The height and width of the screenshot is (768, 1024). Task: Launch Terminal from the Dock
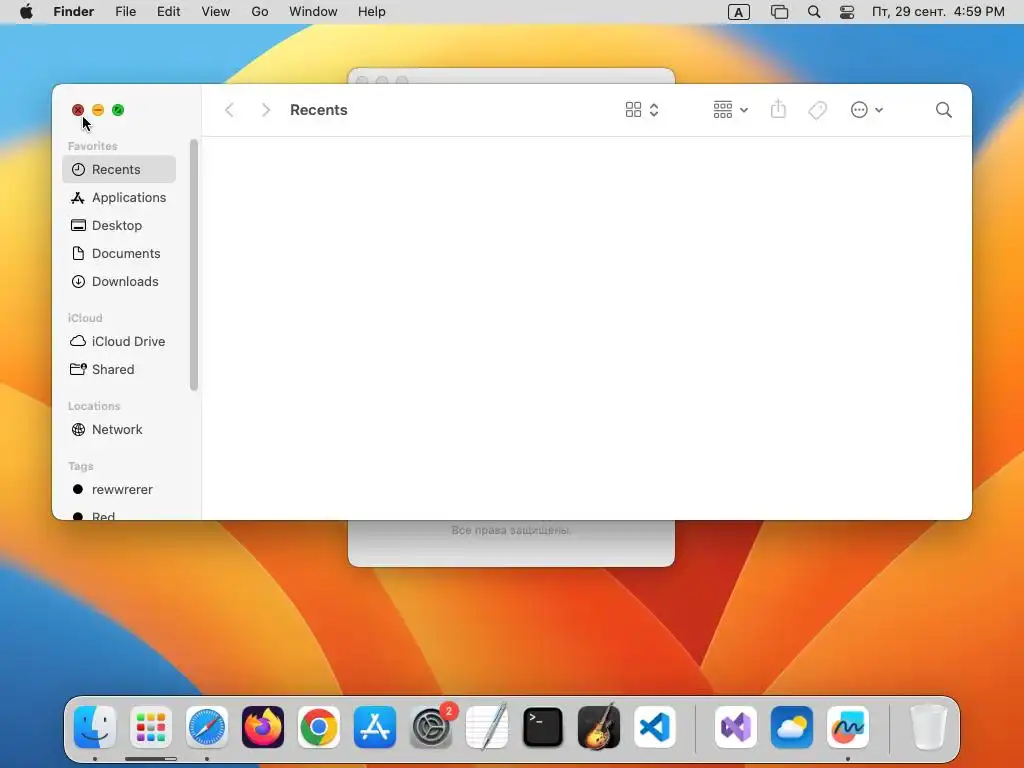coord(543,727)
